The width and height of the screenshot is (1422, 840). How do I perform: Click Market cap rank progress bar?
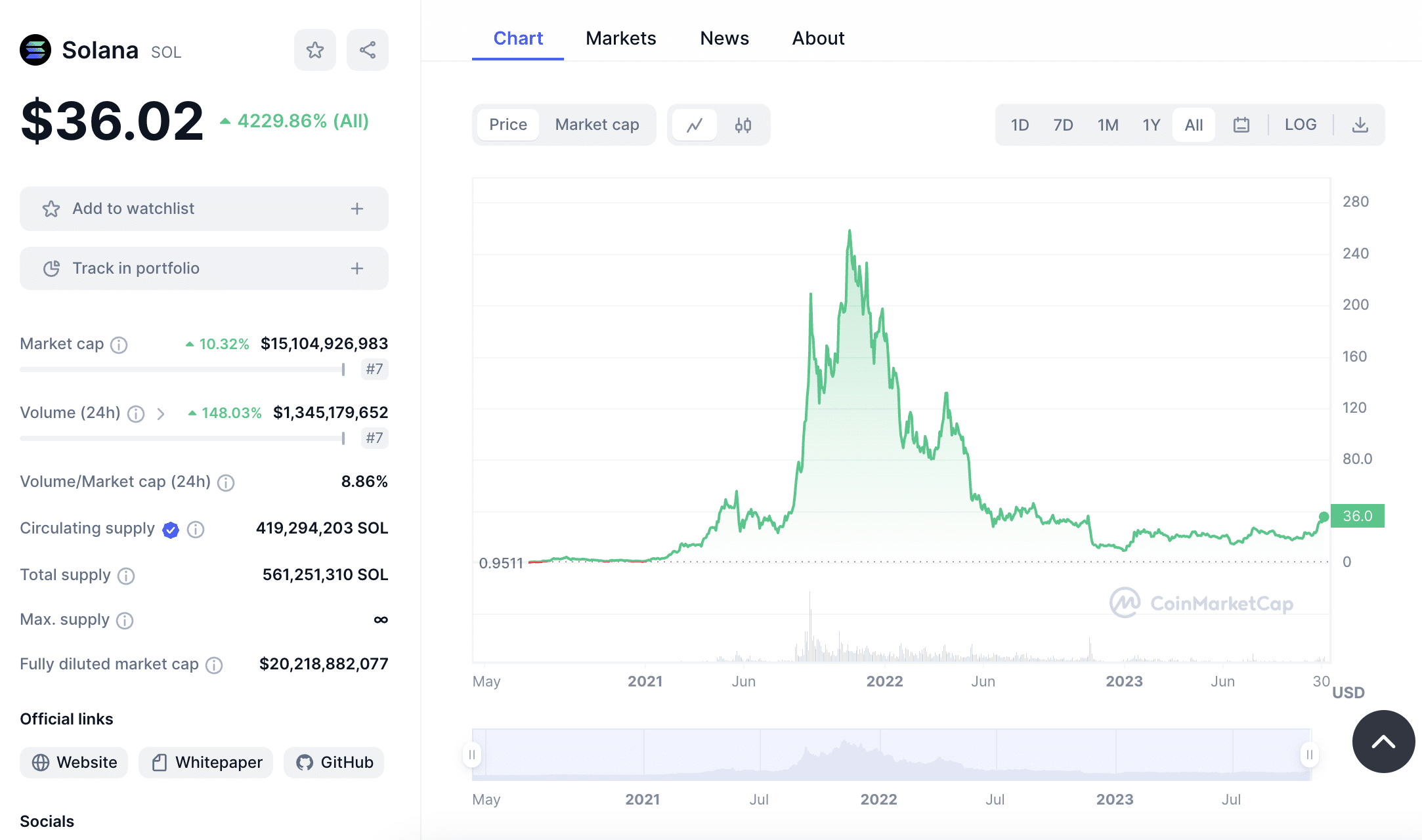183,369
